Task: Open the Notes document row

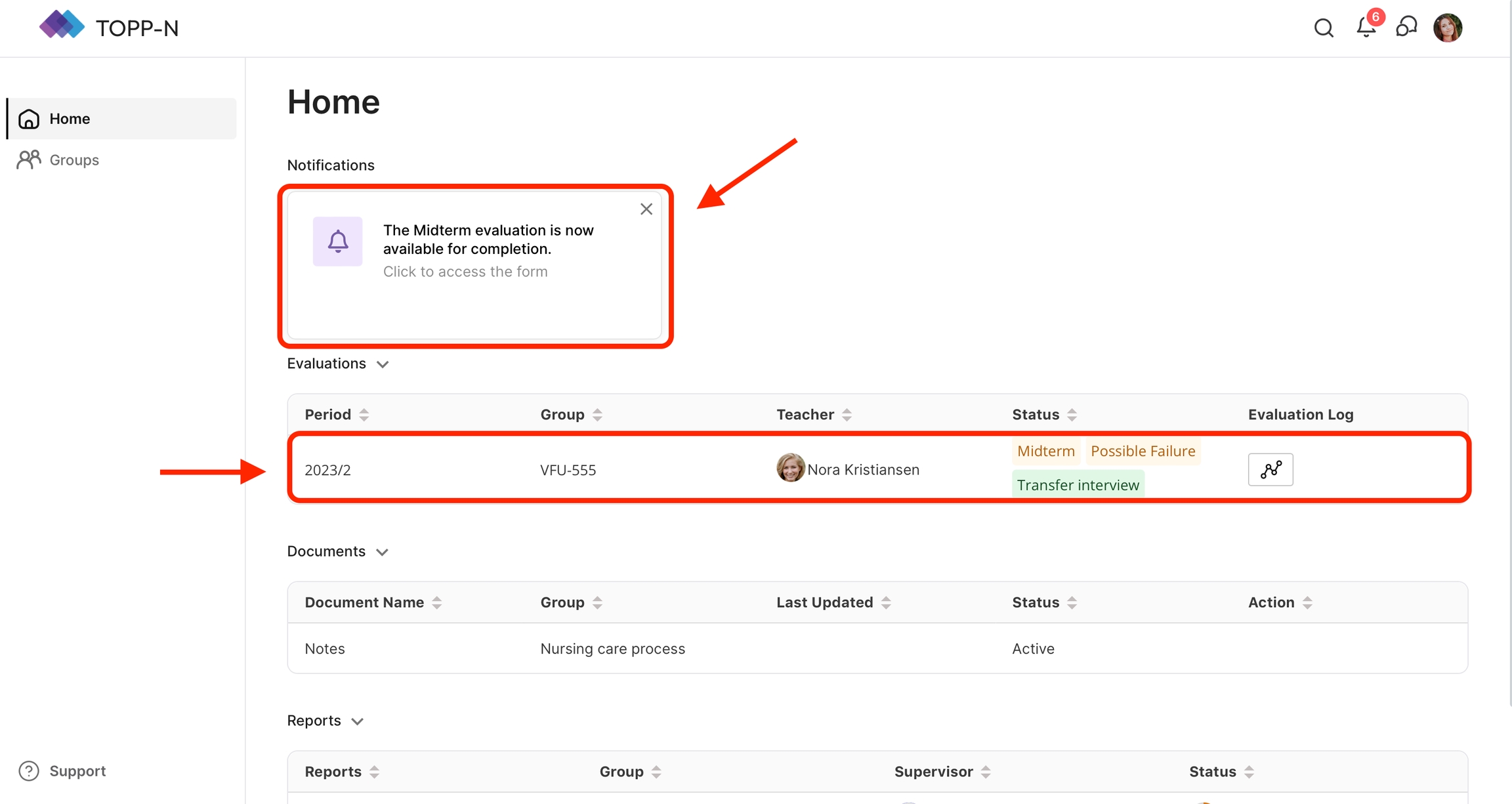Action: (x=325, y=648)
